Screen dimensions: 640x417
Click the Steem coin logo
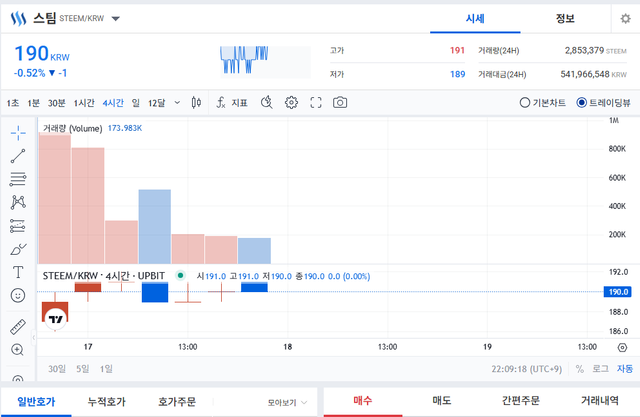[18, 18]
